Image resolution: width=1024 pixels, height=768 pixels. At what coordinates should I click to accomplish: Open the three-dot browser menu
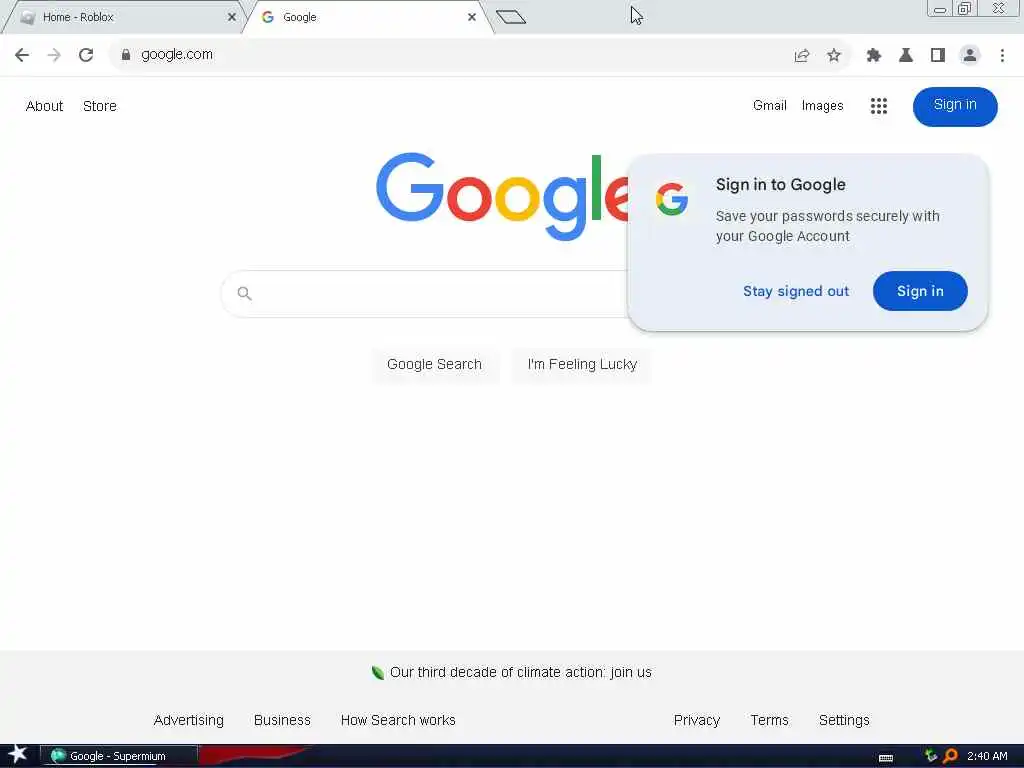coord(1002,56)
